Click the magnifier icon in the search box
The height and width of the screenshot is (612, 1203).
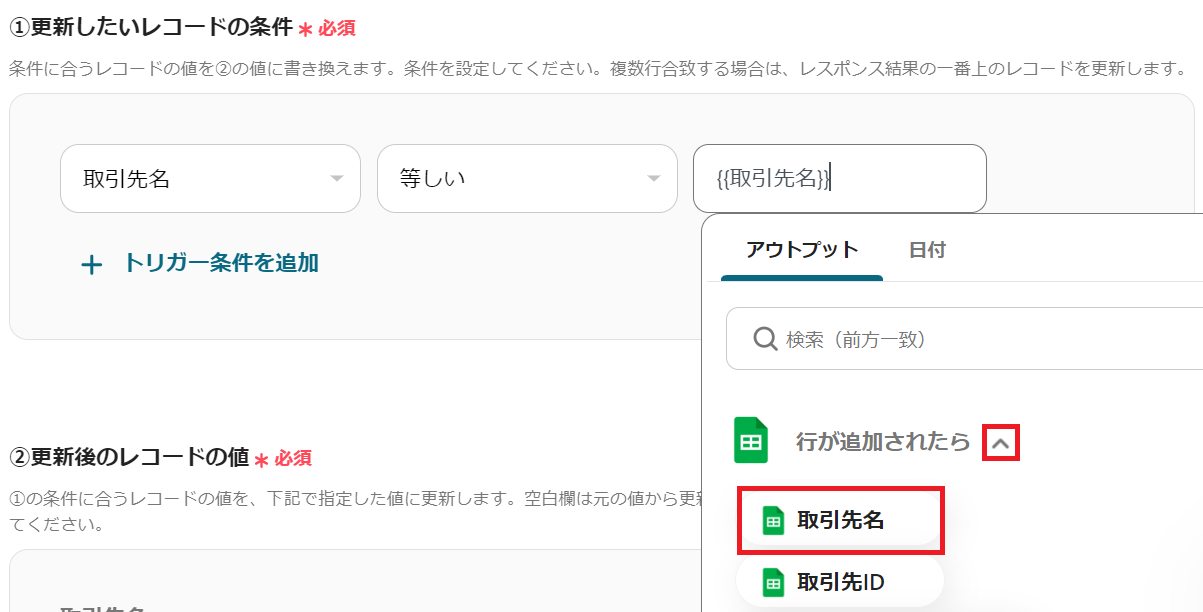click(x=765, y=340)
